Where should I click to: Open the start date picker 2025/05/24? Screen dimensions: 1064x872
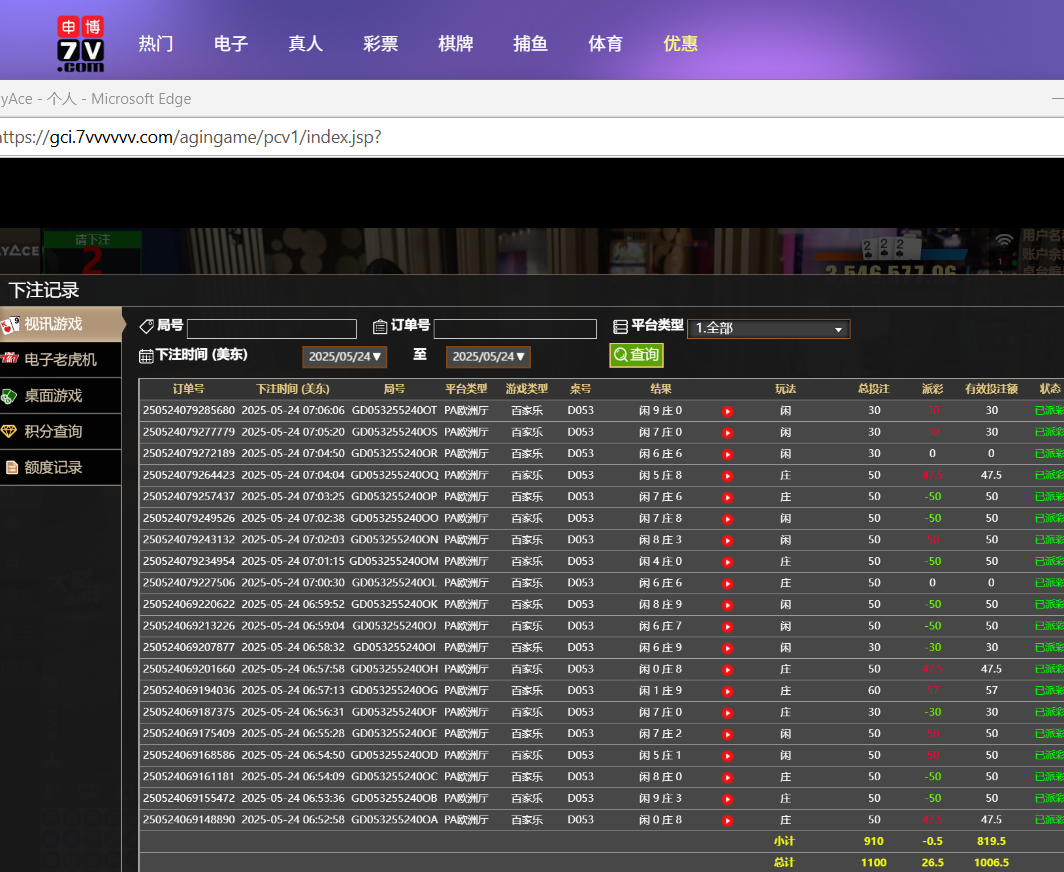344,357
